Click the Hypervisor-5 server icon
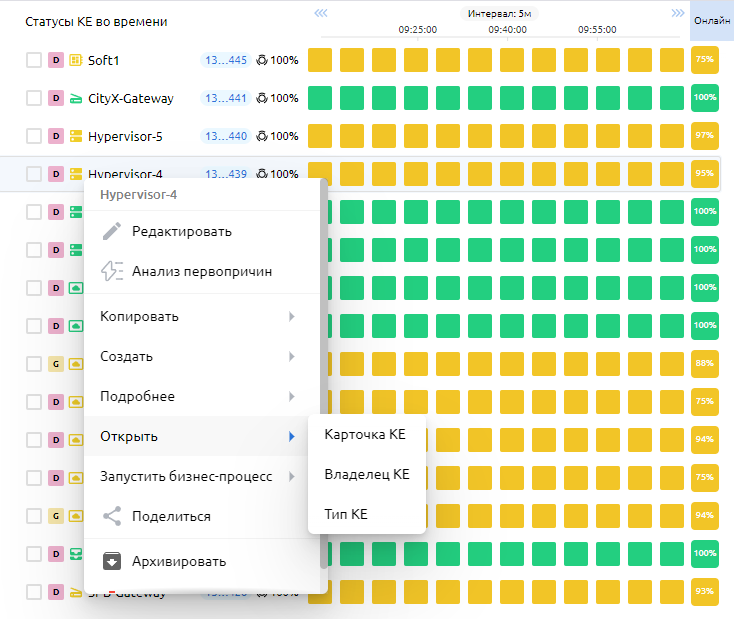 point(75,136)
